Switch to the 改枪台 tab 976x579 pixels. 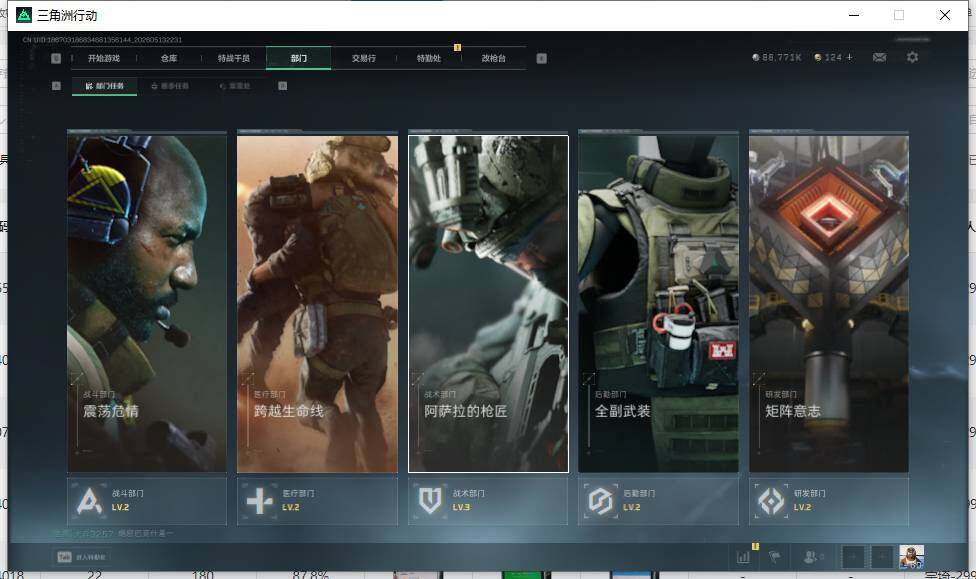pyautogui.click(x=494, y=58)
